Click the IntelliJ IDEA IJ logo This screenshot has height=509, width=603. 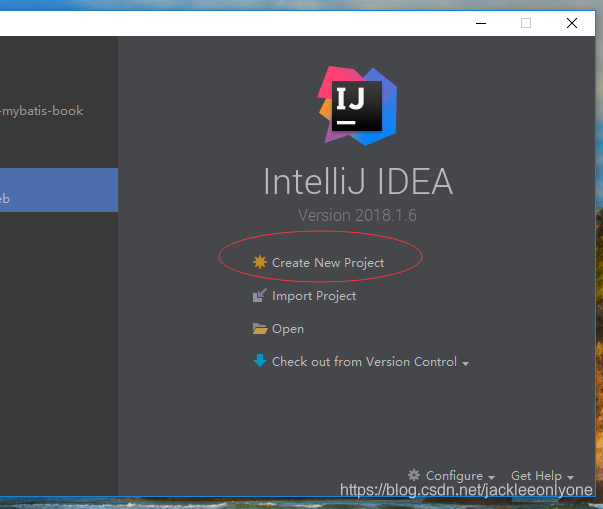(357, 106)
